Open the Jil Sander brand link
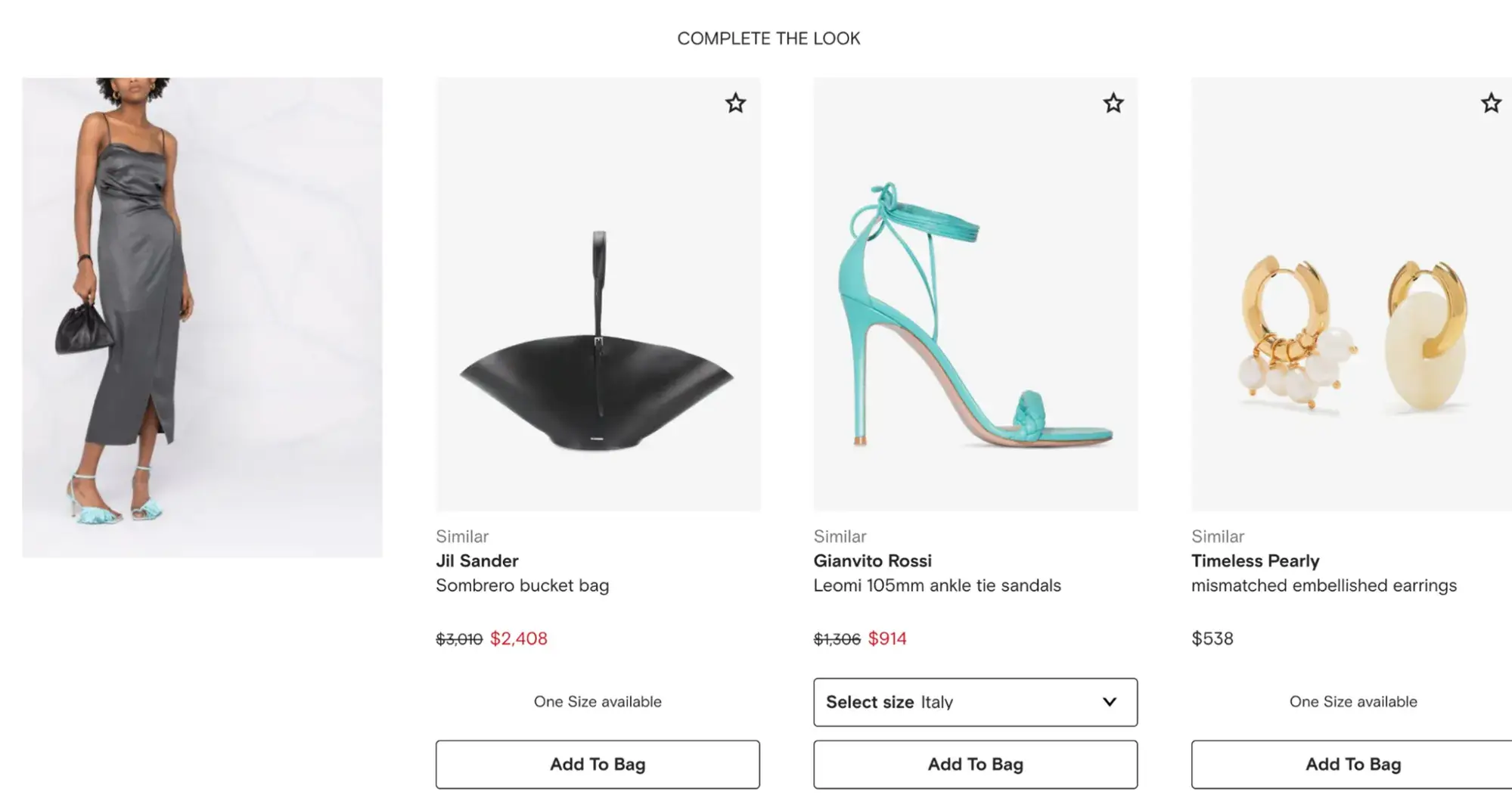1512x801 pixels. [477, 561]
